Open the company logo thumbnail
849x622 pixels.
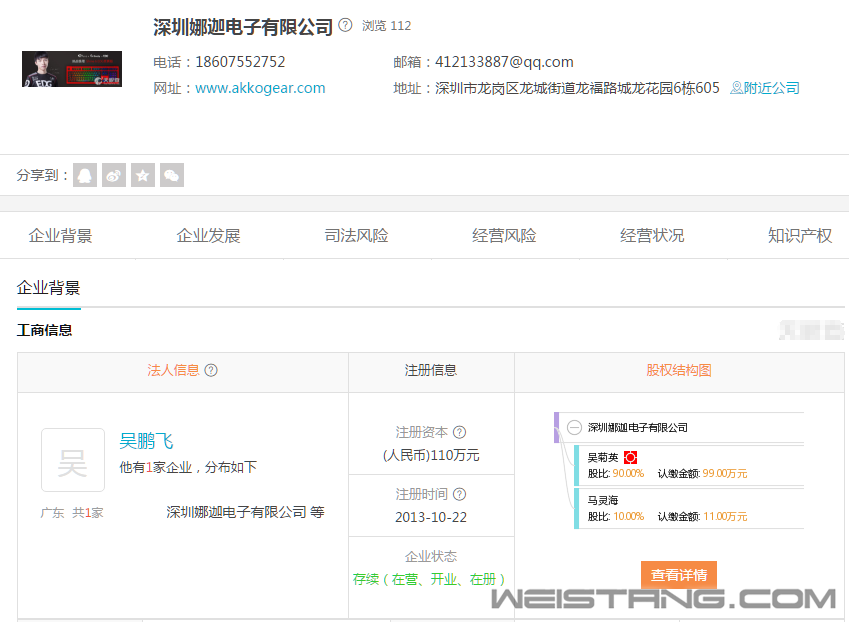[72, 69]
